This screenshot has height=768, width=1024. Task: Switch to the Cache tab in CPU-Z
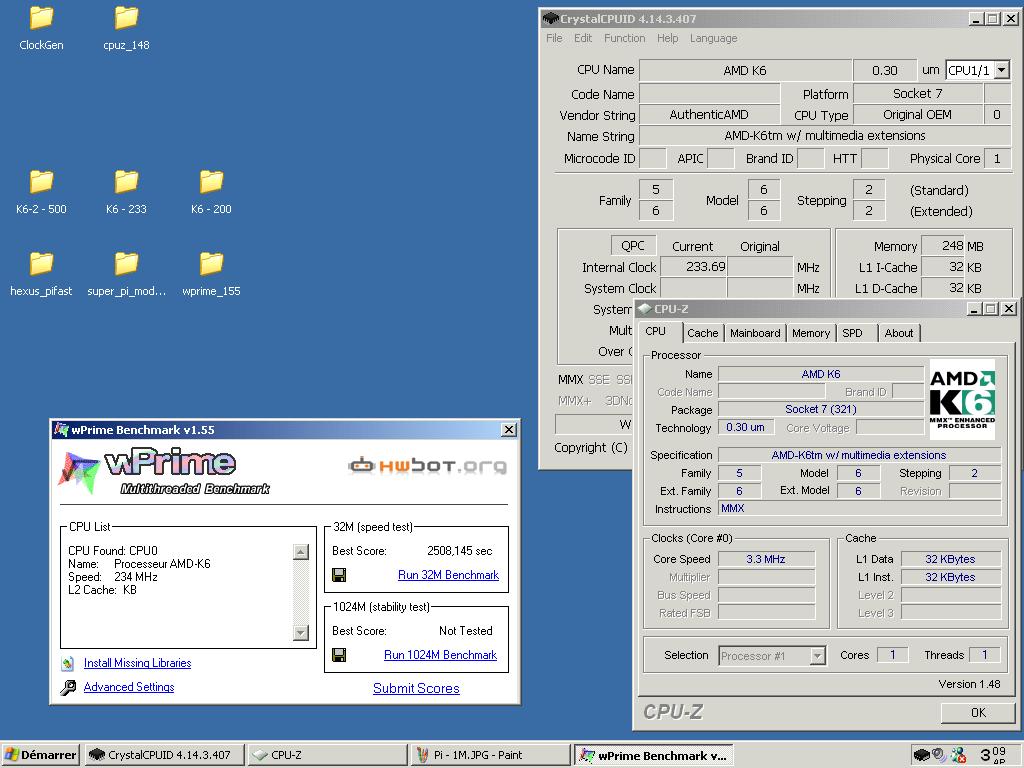point(702,333)
